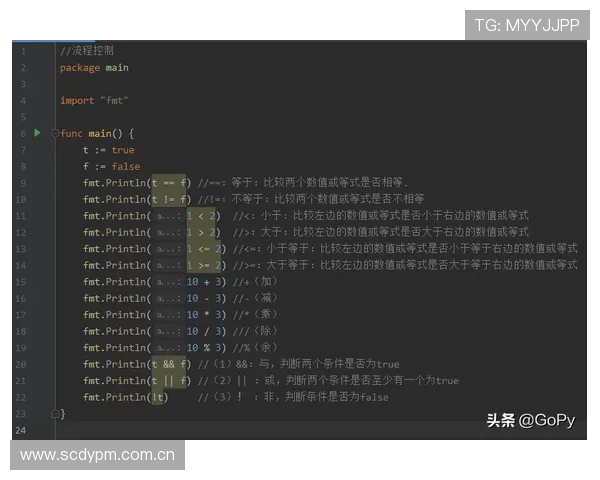The height and width of the screenshot is (480, 600).
Task: Click the true value on line 7
Action: [123, 150]
